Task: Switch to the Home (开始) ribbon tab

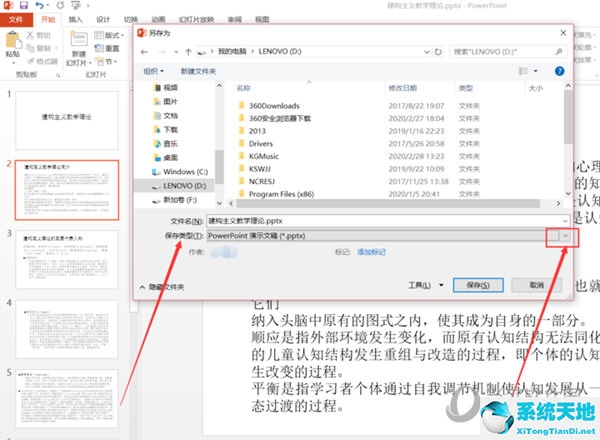Action: click(x=48, y=20)
